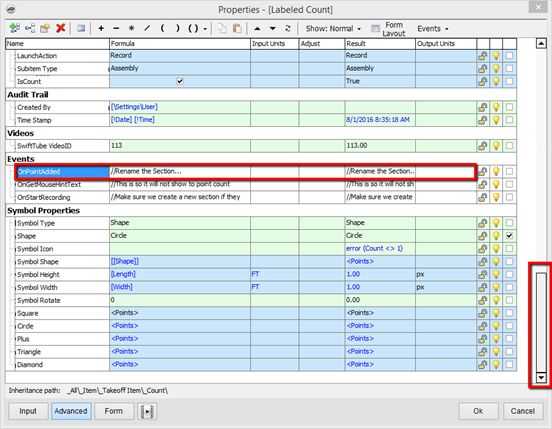Tick the checkbox on Symbol Rotate row
Screen dimensions: 552x429
509,300
